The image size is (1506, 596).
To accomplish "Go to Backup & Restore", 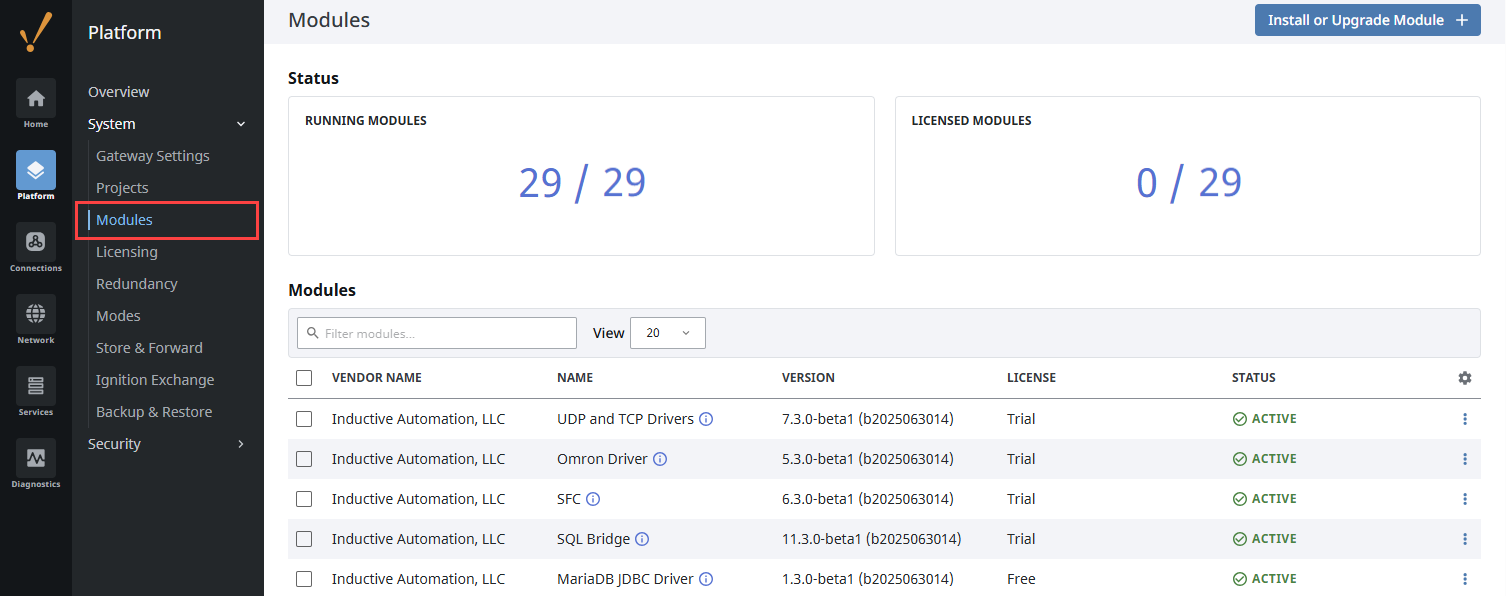I will tap(154, 412).
